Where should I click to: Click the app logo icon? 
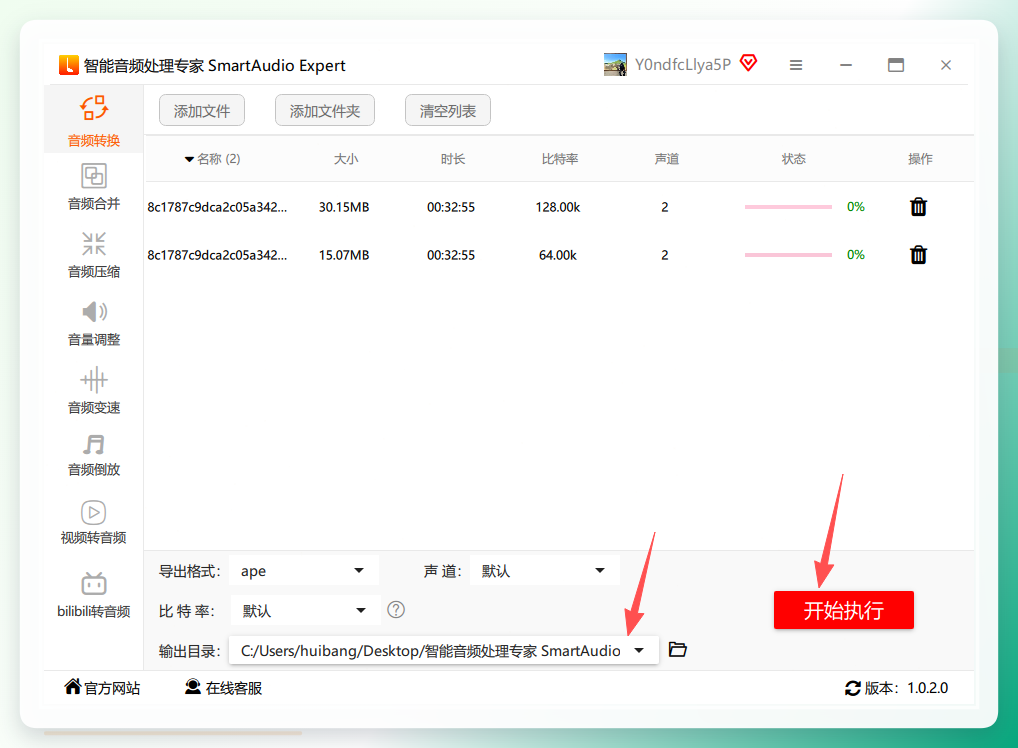[x=68, y=65]
